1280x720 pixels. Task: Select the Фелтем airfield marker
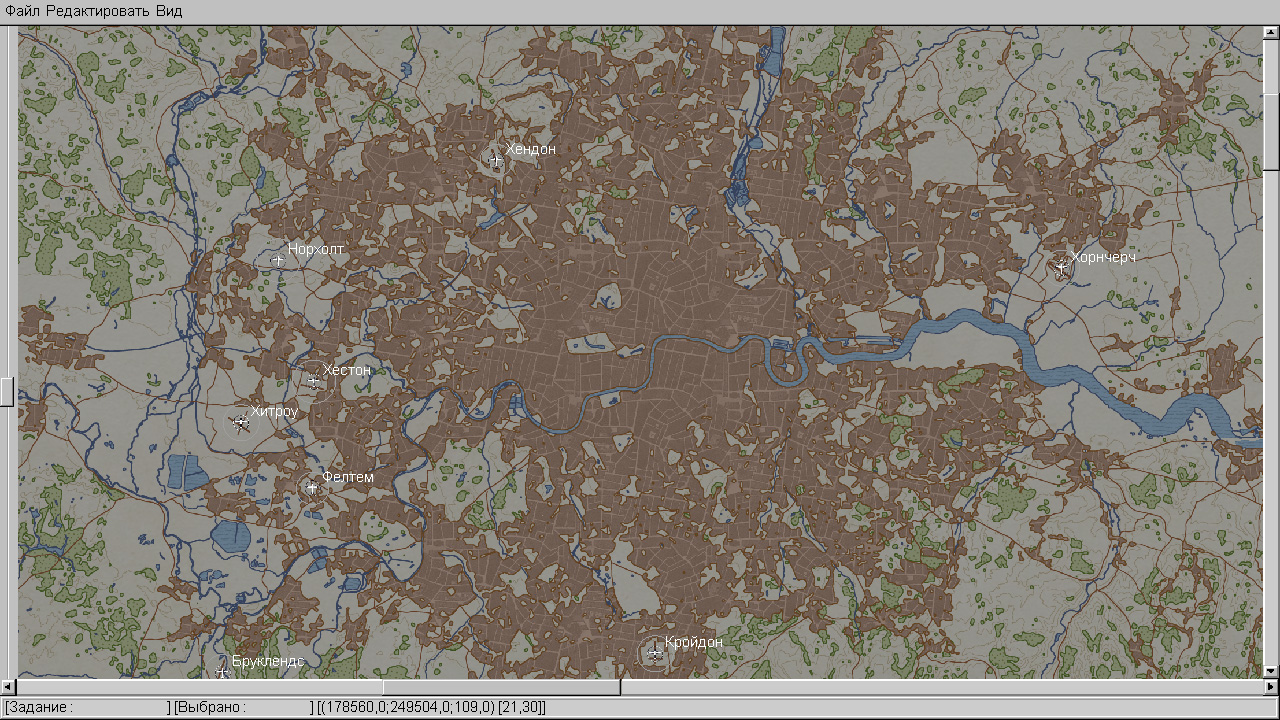point(311,488)
